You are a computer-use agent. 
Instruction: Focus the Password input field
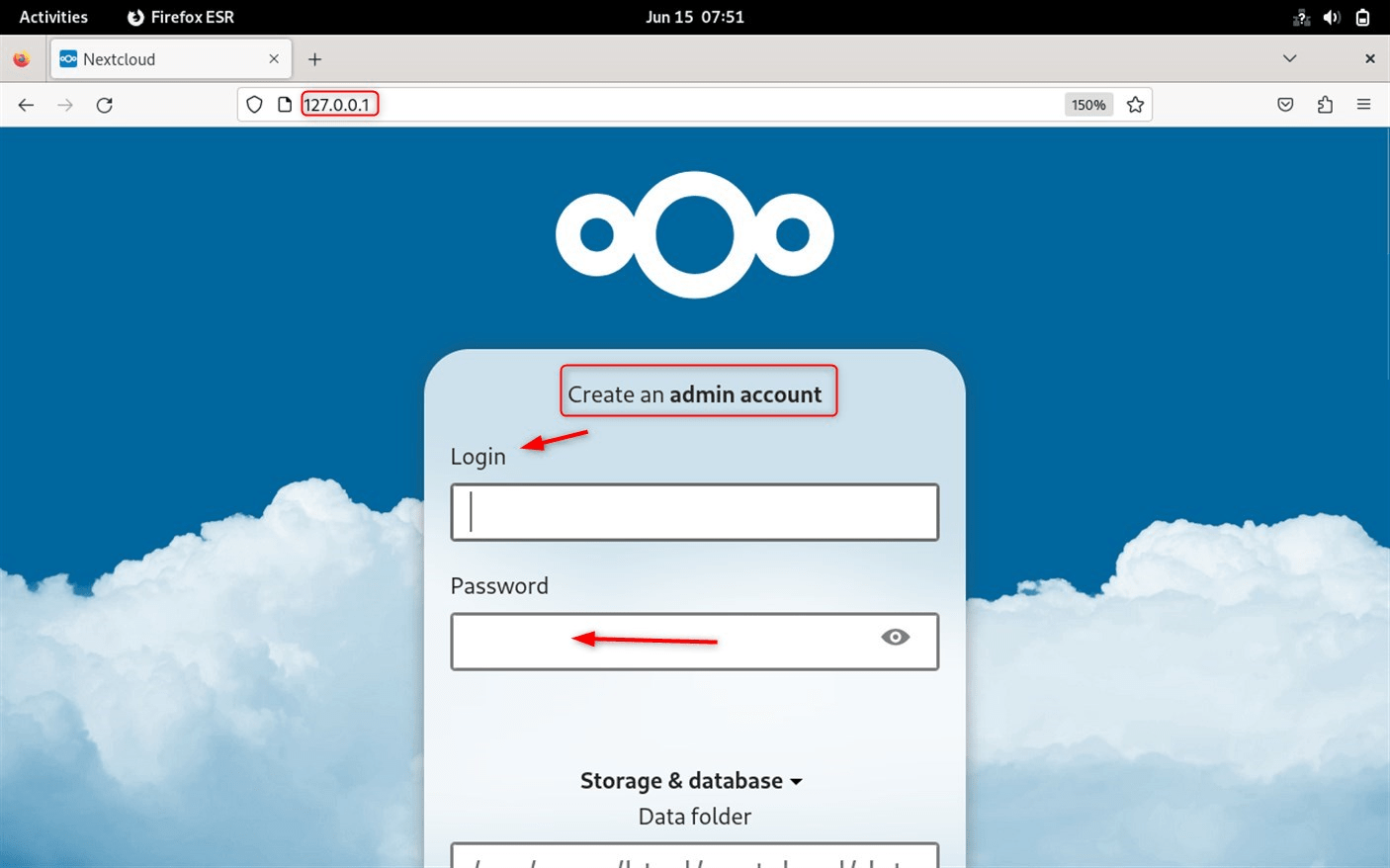(x=695, y=642)
